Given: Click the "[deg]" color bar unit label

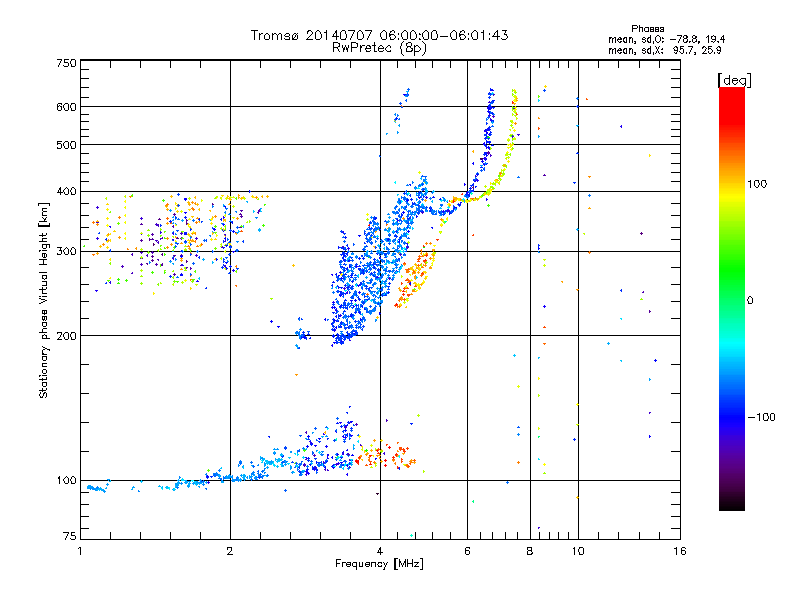Looking at the screenshot, I should (734, 80).
